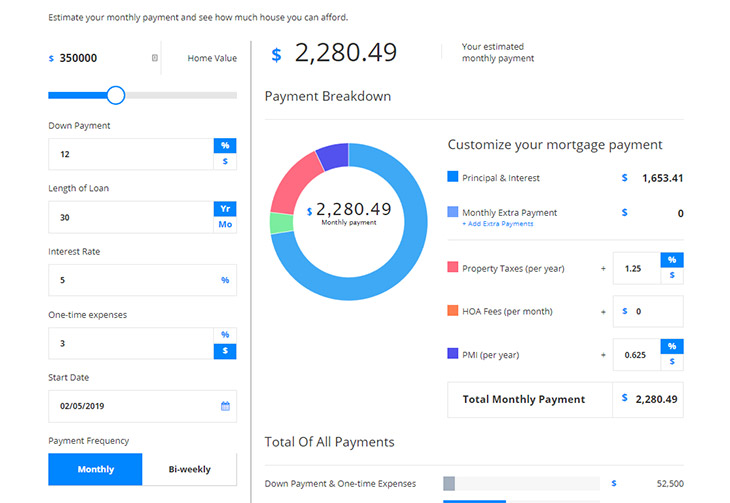
Task: Click the calculator icon beside home value
Action: click(155, 58)
